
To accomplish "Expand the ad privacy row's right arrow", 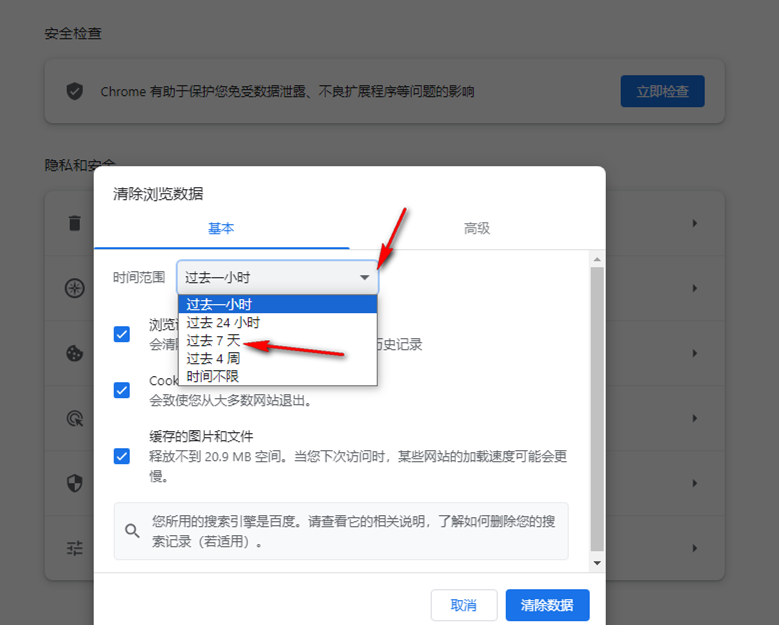I will pos(695,418).
